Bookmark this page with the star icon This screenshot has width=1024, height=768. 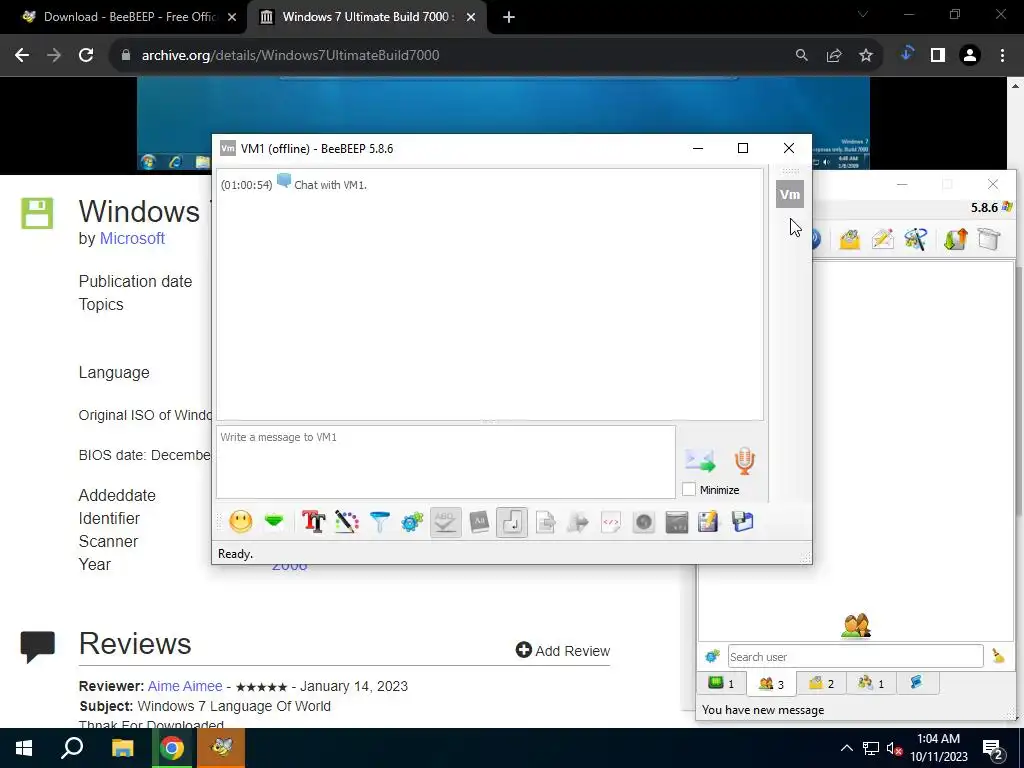click(866, 56)
